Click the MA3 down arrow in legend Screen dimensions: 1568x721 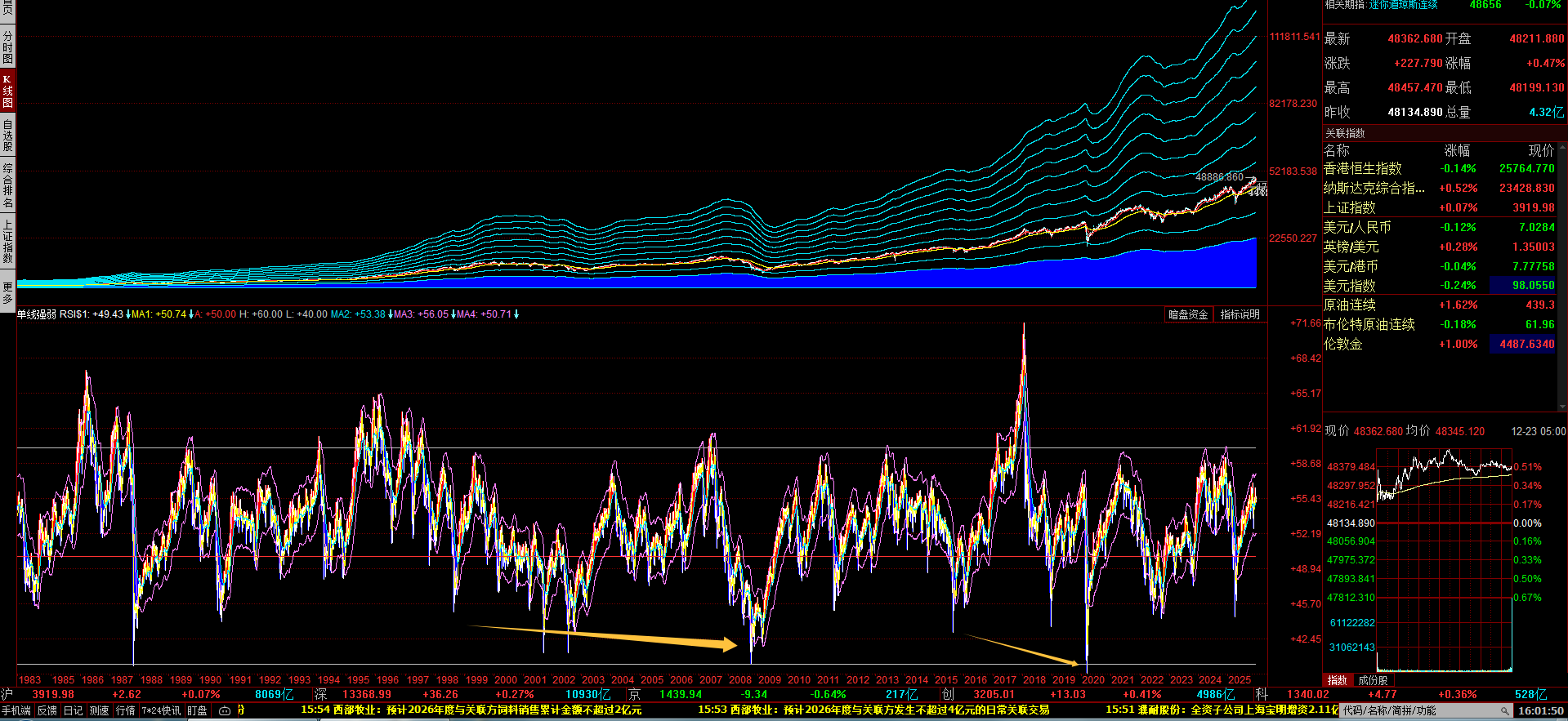[453, 314]
